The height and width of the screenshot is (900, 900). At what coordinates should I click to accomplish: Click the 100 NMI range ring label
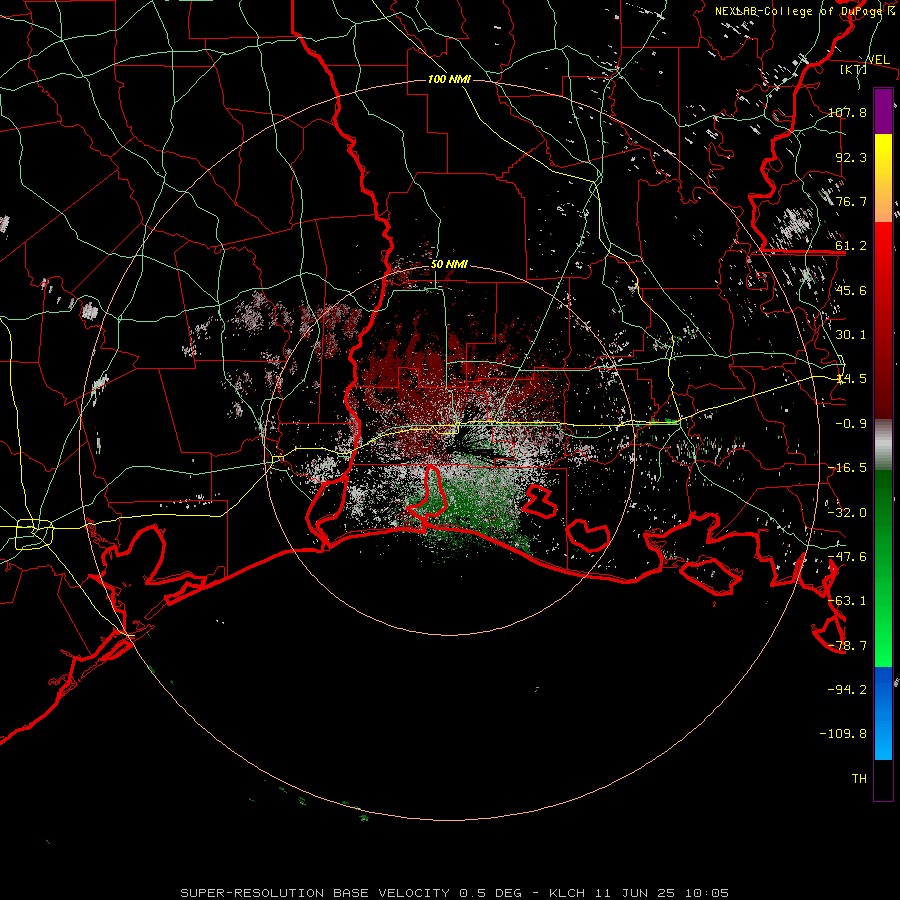click(449, 79)
